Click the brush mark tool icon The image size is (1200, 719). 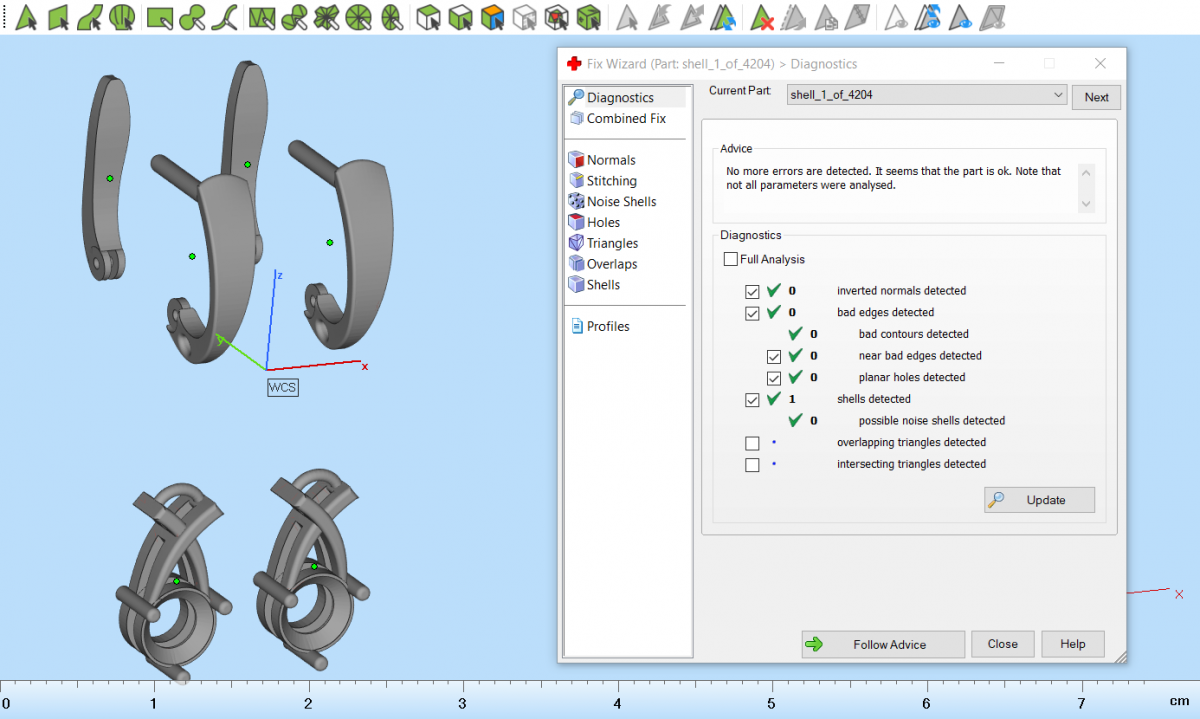[x=193, y=17]
